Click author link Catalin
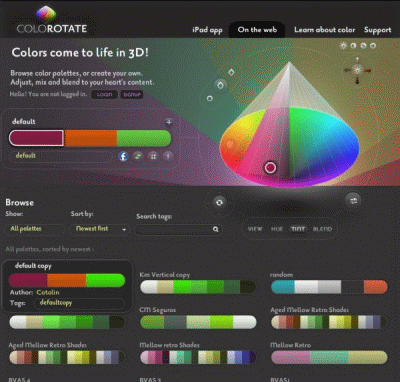 (x=48, y=292)
